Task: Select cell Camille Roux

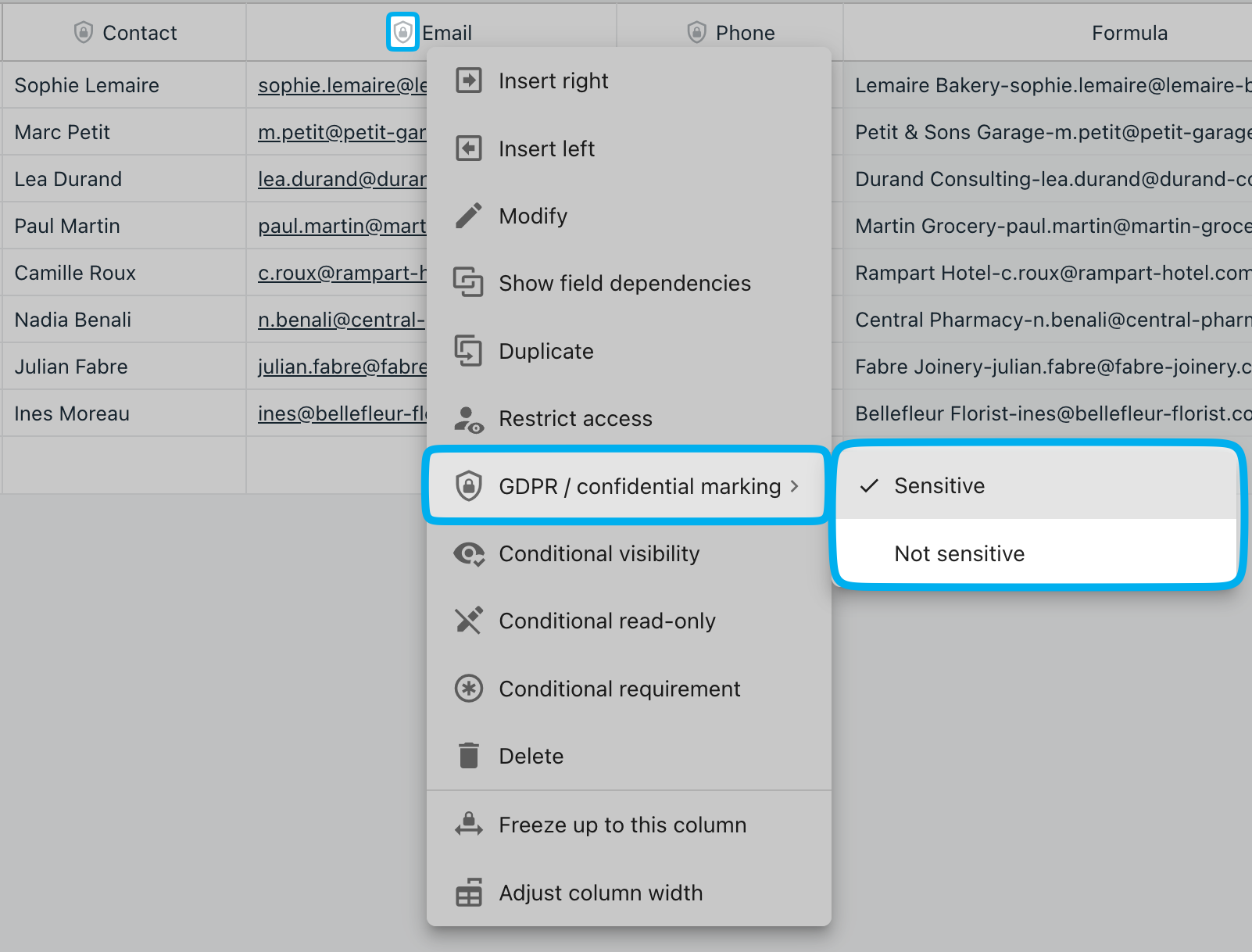Action: tap(123, 273)
